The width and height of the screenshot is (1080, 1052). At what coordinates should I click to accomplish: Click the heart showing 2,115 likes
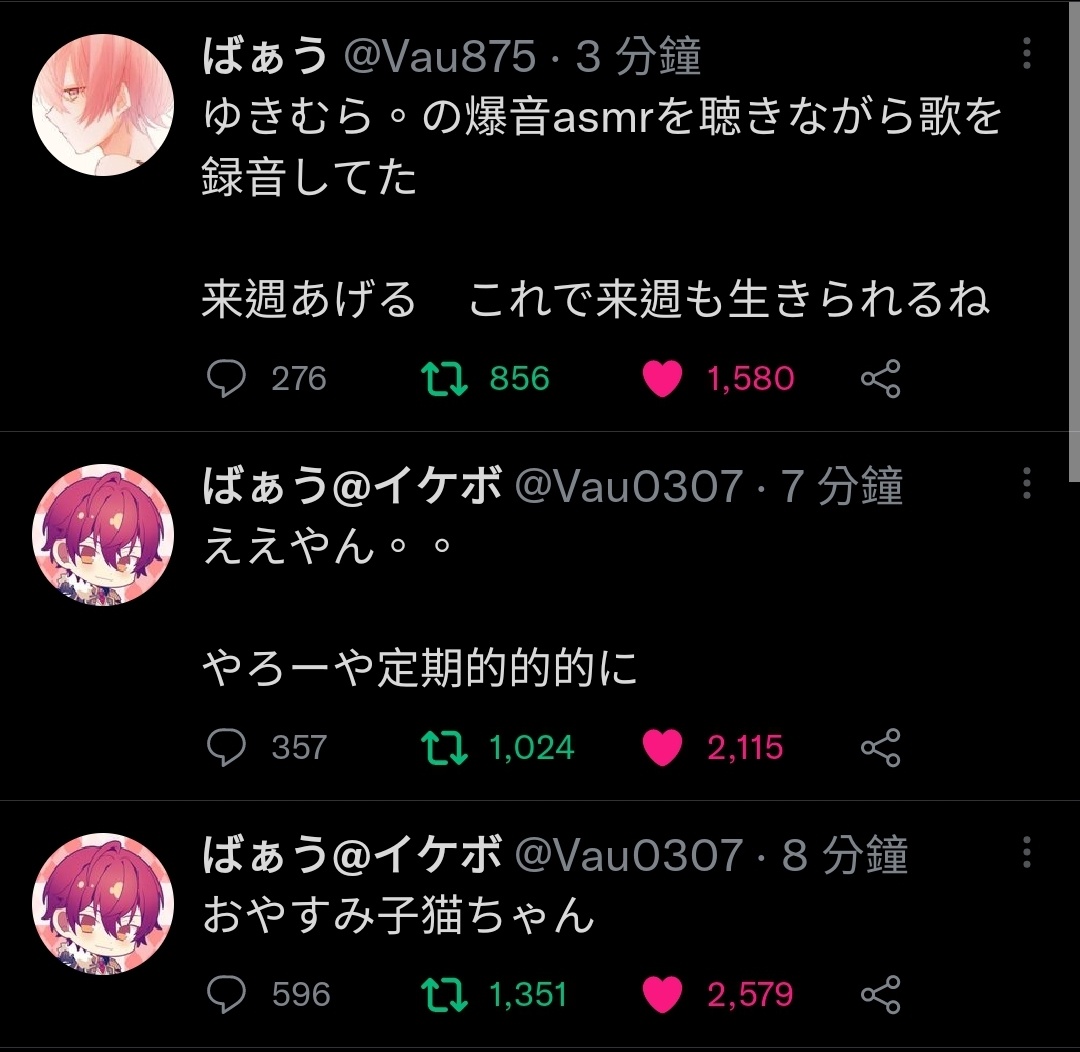coord(662,747)
